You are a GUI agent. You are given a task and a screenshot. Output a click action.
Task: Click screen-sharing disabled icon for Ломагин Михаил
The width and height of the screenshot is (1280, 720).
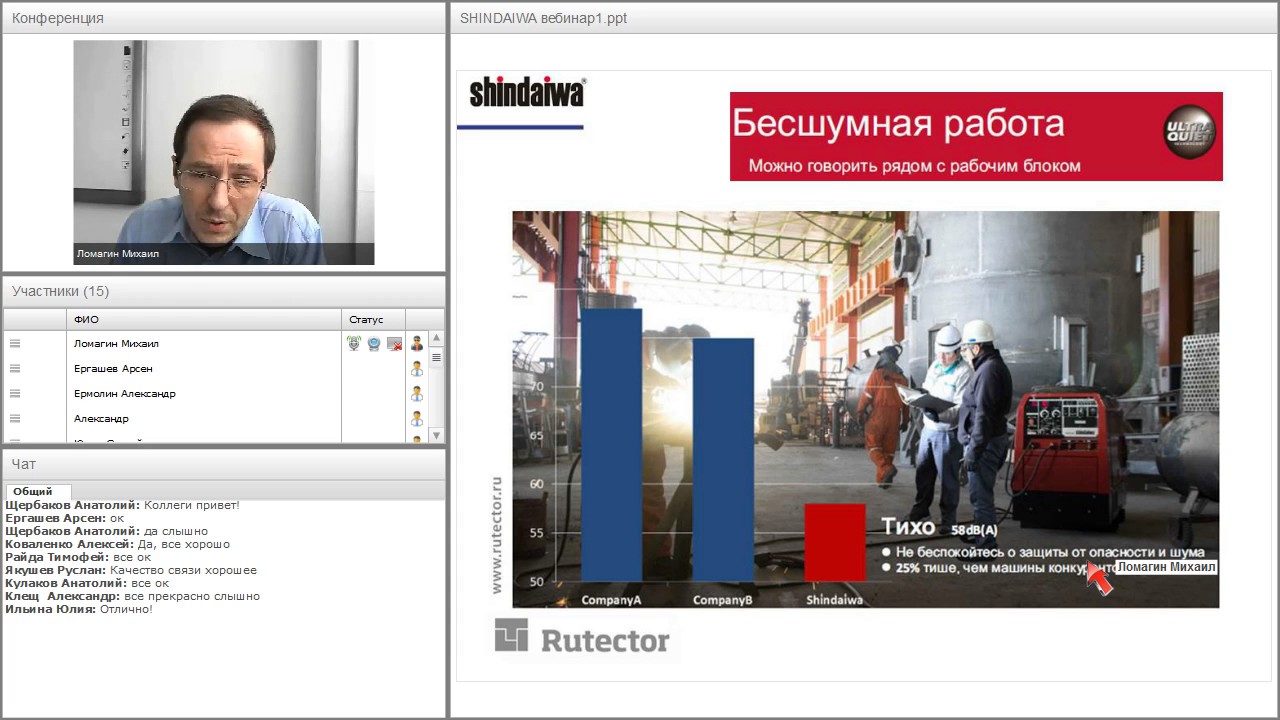(394, 343)
